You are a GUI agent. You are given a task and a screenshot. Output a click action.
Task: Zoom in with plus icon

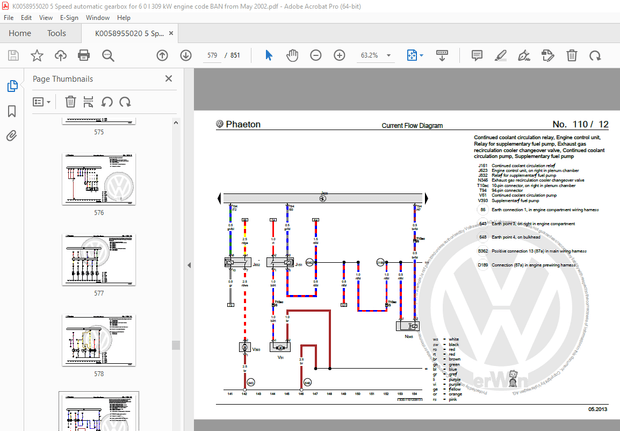339,55
